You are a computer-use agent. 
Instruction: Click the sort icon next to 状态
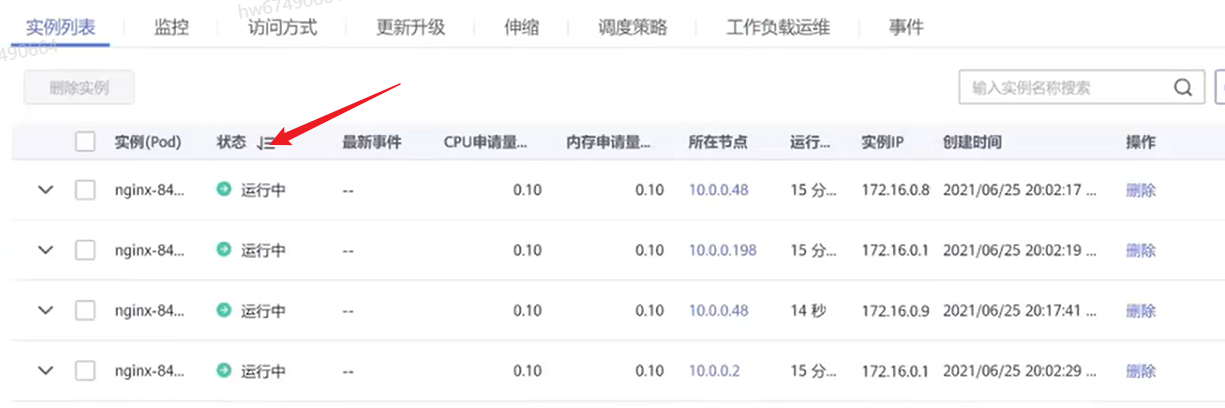click(265, 143)
